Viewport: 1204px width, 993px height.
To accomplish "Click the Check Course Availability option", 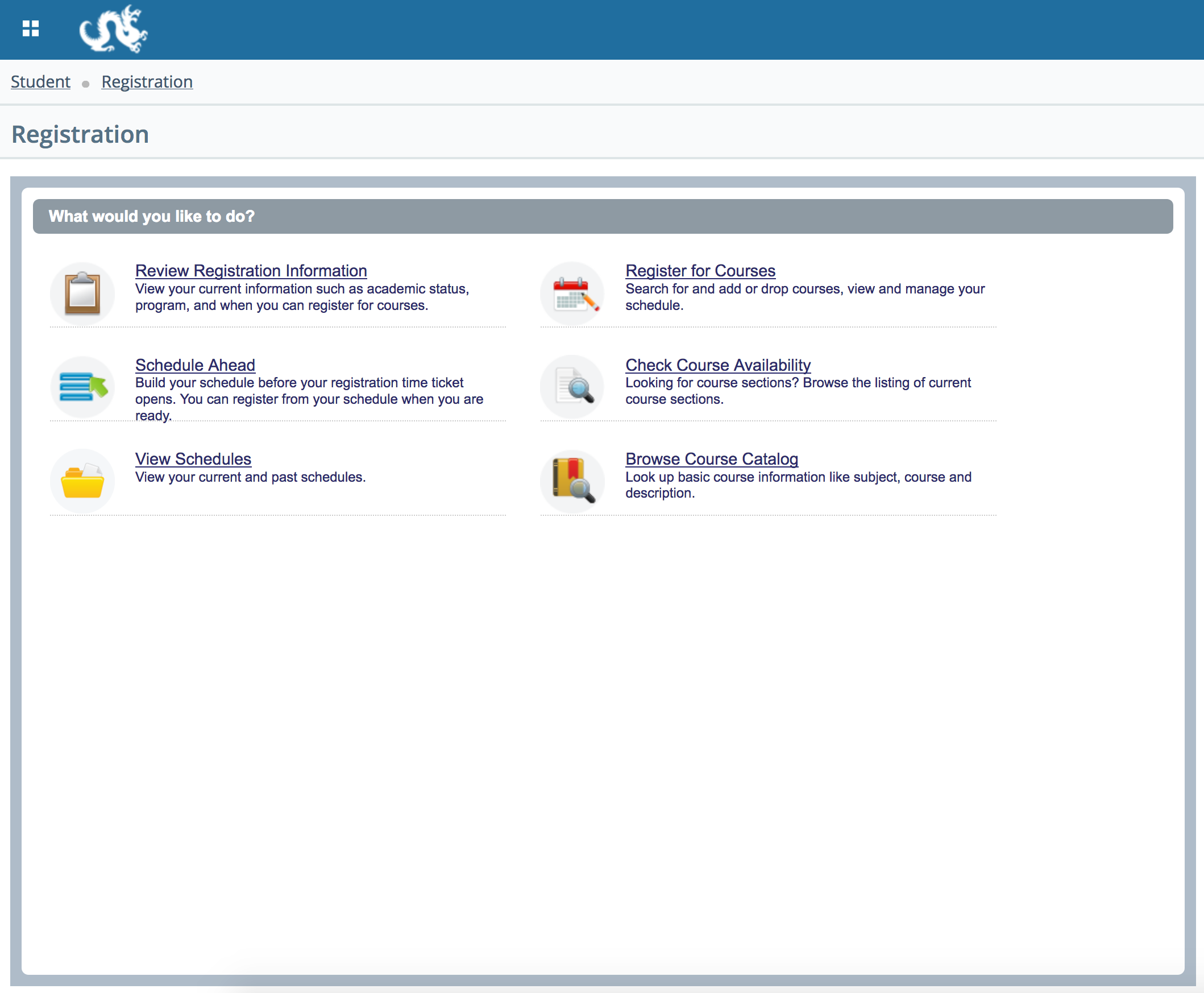I will tap(718, 365).
